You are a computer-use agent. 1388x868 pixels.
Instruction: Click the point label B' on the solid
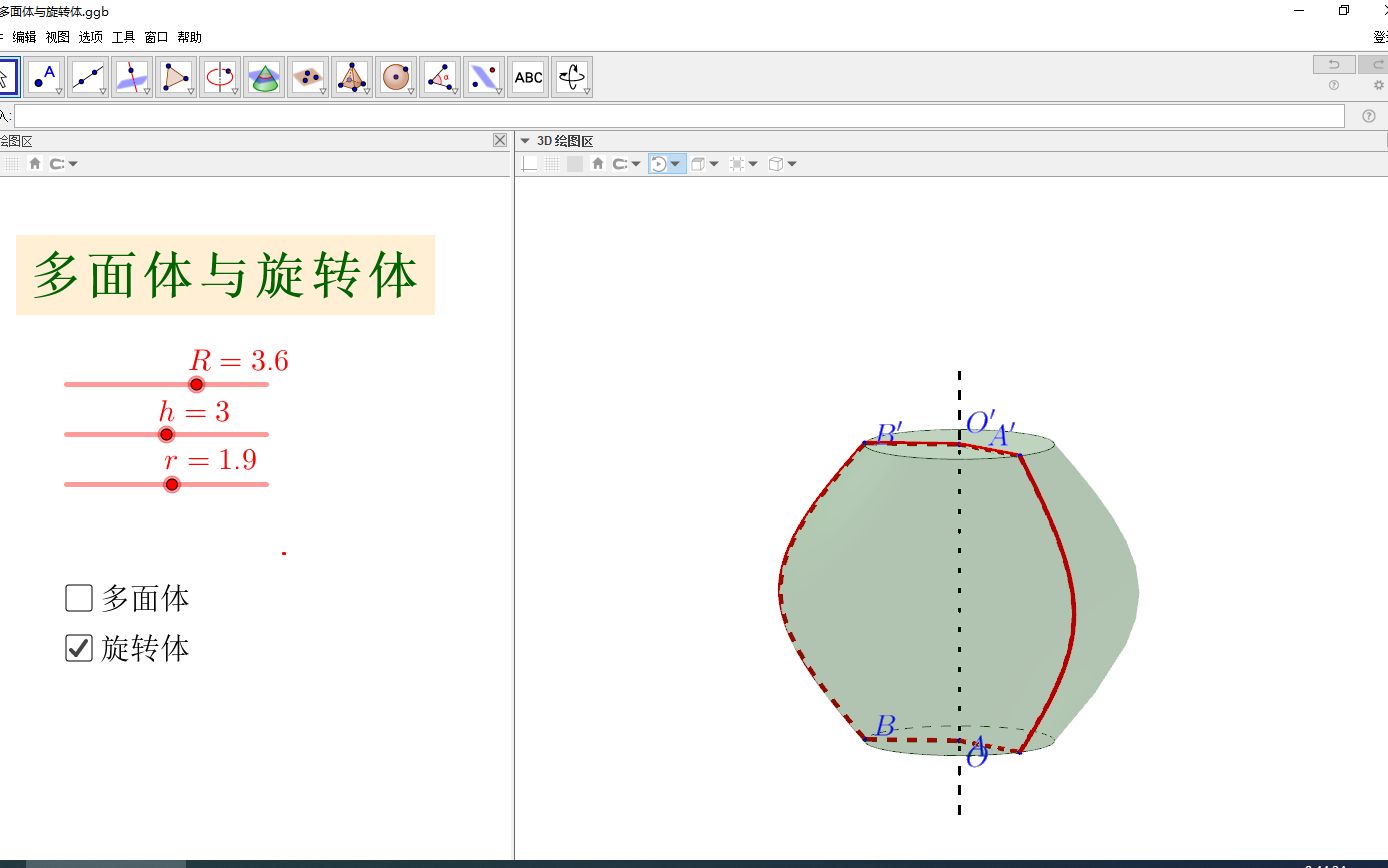(x=889, y=433)
